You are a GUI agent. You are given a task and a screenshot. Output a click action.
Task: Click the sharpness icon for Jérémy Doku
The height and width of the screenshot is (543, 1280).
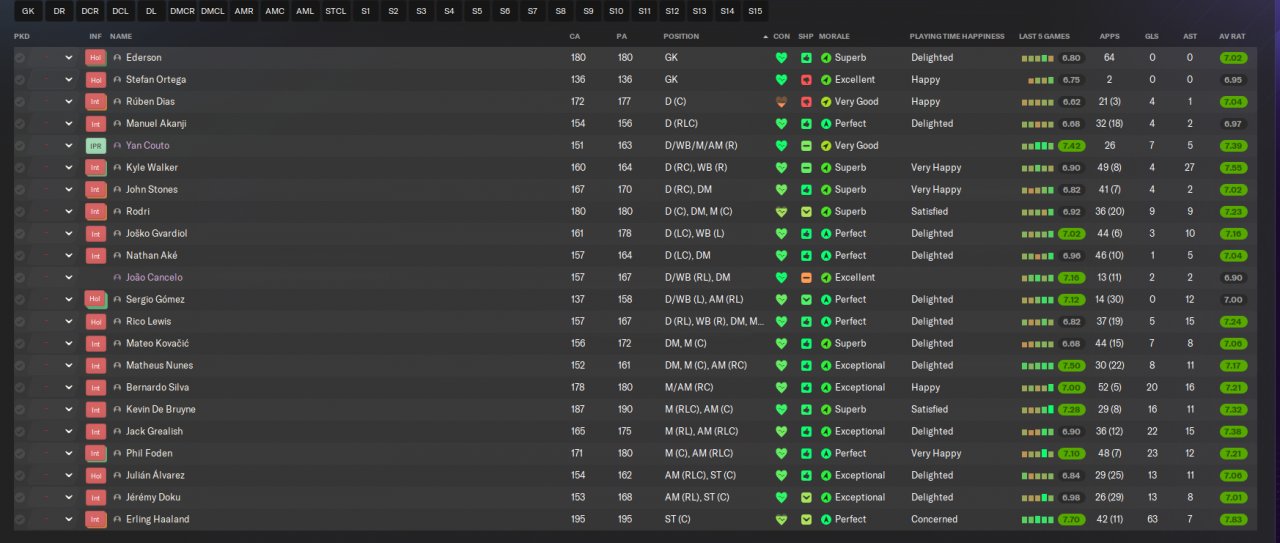[806, 498]
